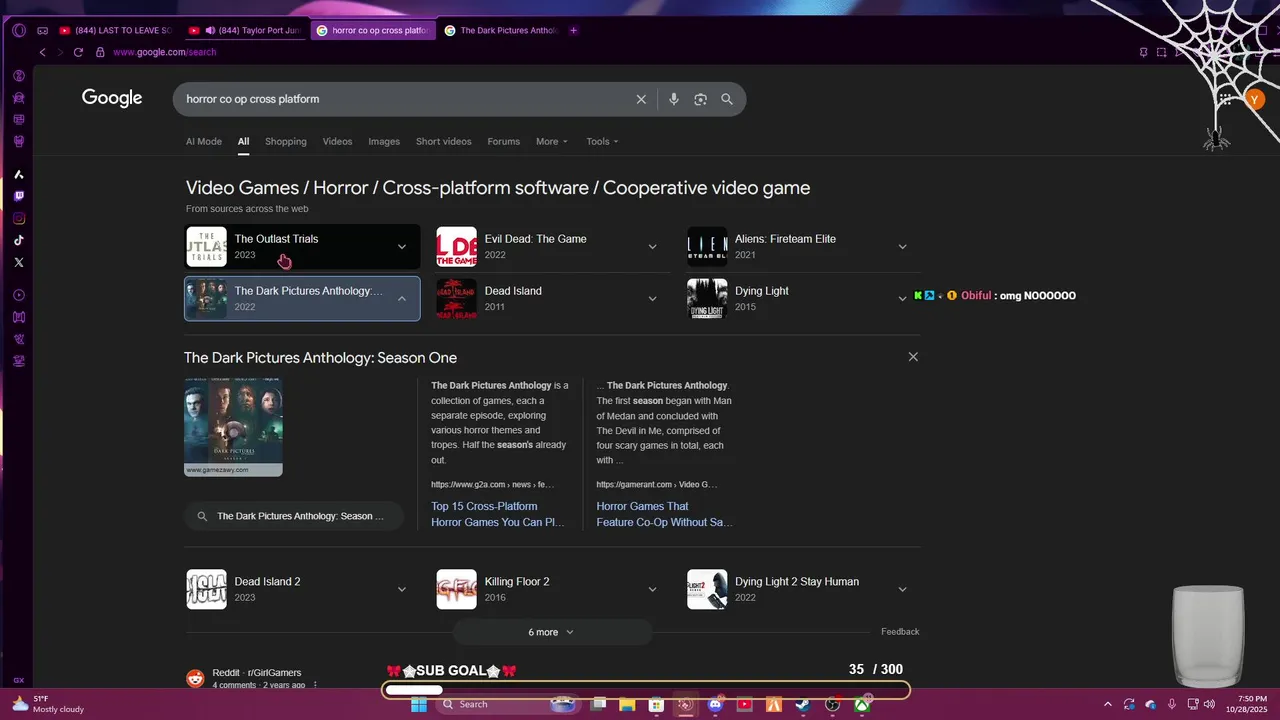Open GX Corner gamepad icon in tab bar

42,30
